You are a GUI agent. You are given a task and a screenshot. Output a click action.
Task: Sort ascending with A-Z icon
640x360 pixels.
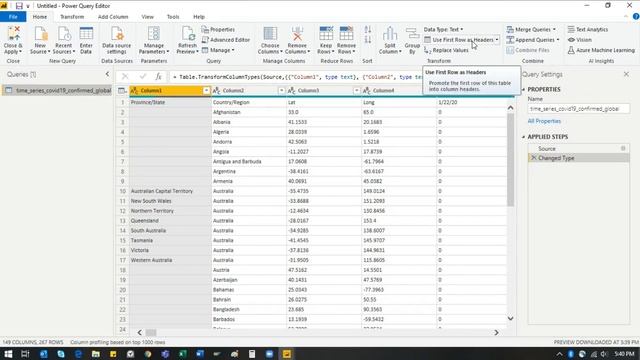point(368,29)
